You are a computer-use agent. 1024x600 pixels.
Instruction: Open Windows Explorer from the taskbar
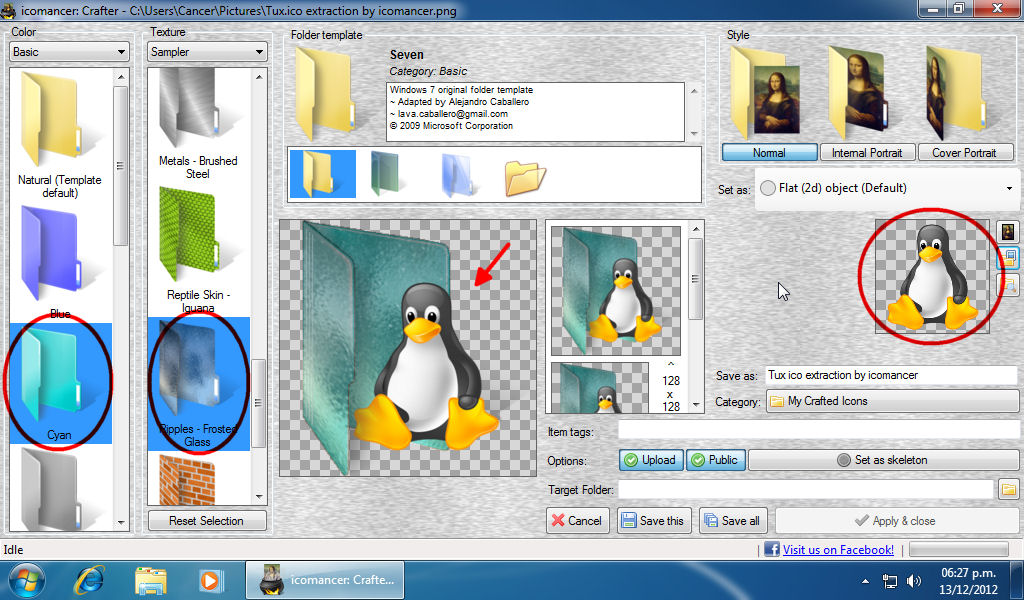(x=151, y=580)
